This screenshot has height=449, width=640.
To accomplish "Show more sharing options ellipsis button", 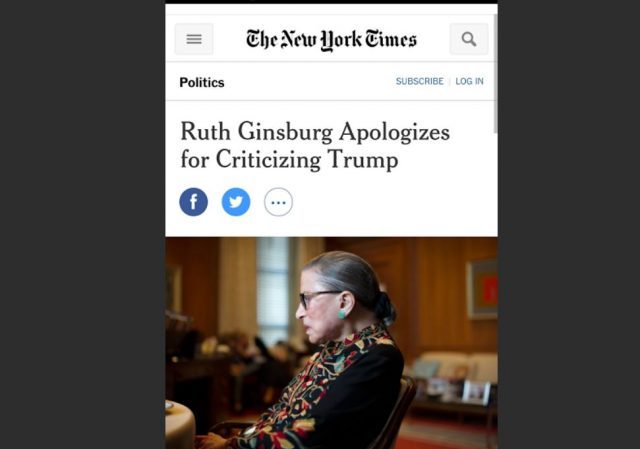I will click(278, 202).
